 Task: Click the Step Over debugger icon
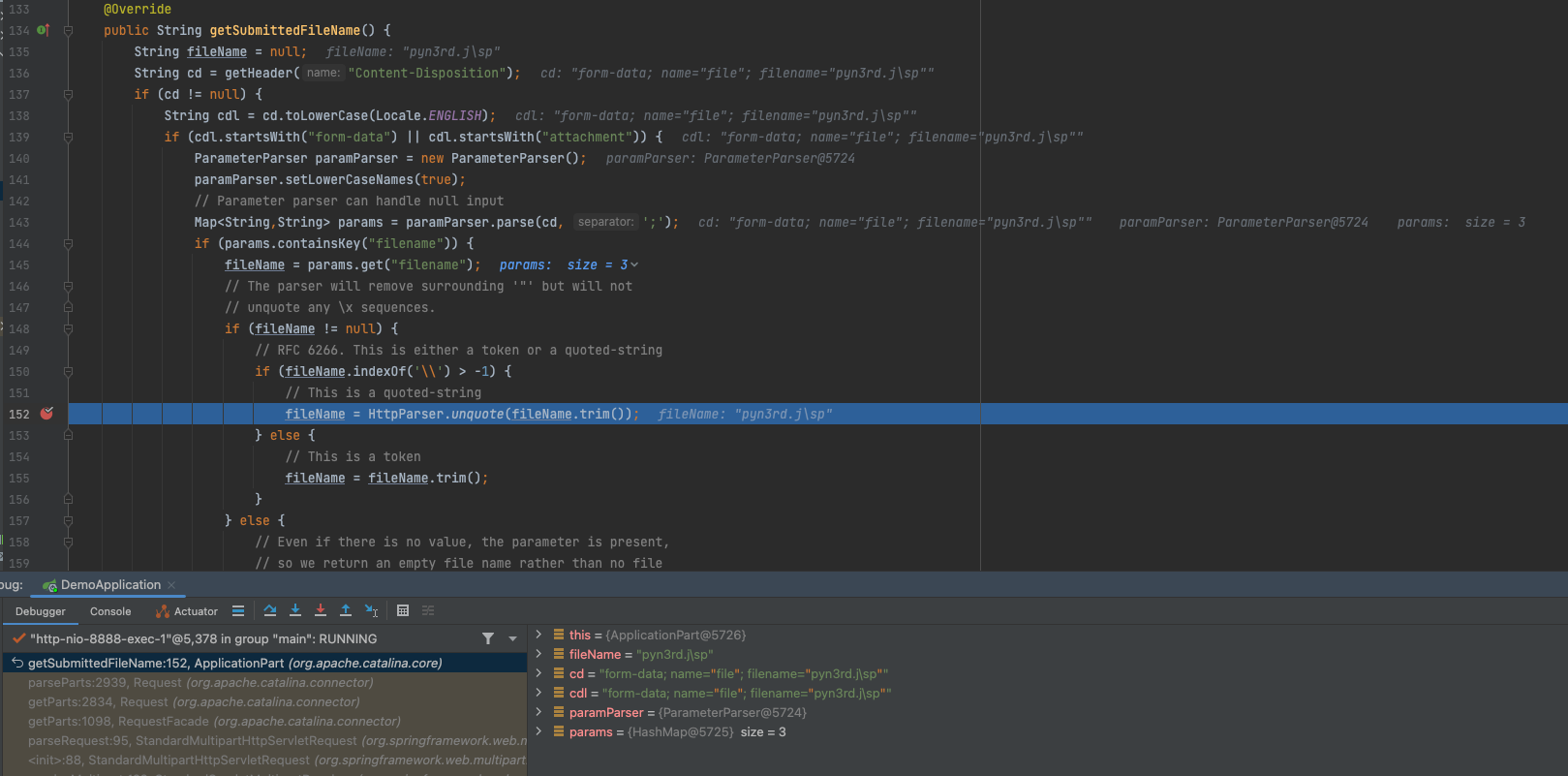[x=270, y=610]
